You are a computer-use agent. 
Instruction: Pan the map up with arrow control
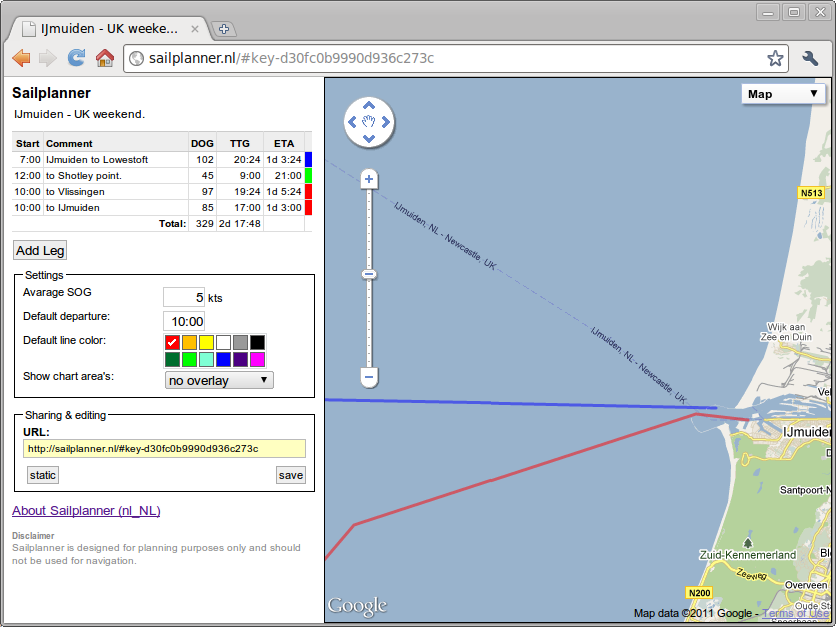tap(369, 105)
